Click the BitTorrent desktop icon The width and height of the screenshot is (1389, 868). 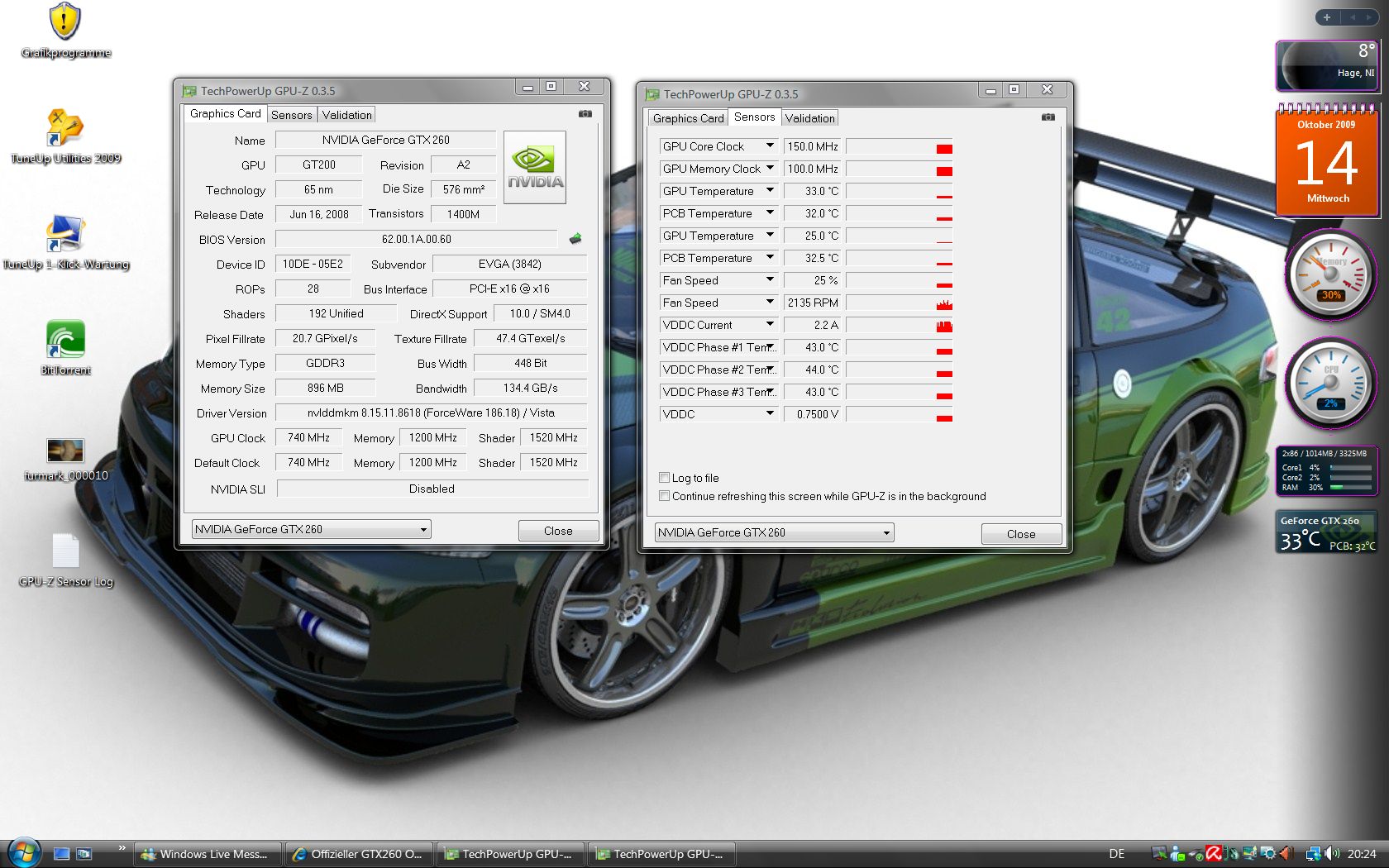click(65, 347)
